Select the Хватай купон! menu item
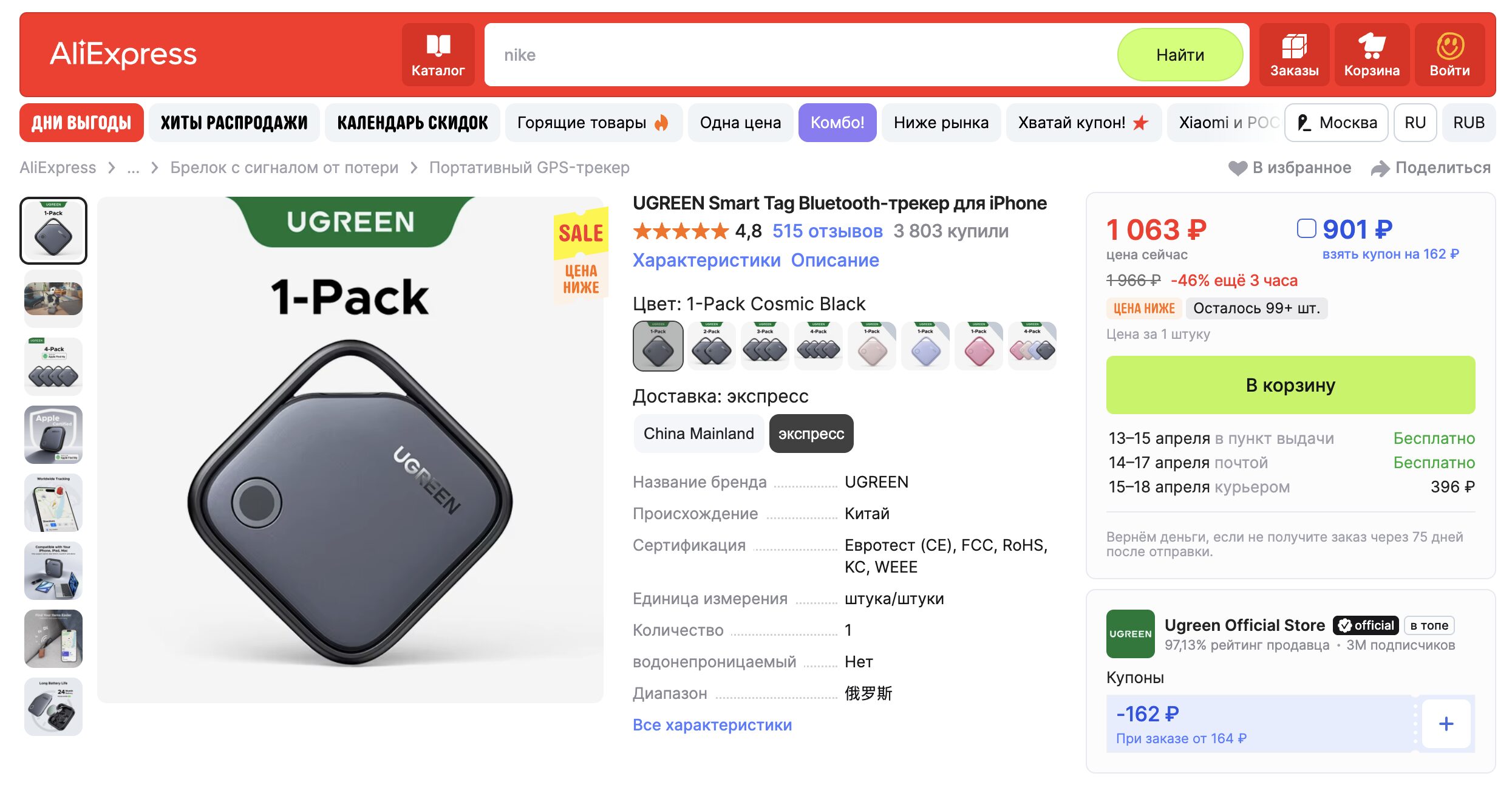Screen dimensions: 1512x810 pos(1084,123)
